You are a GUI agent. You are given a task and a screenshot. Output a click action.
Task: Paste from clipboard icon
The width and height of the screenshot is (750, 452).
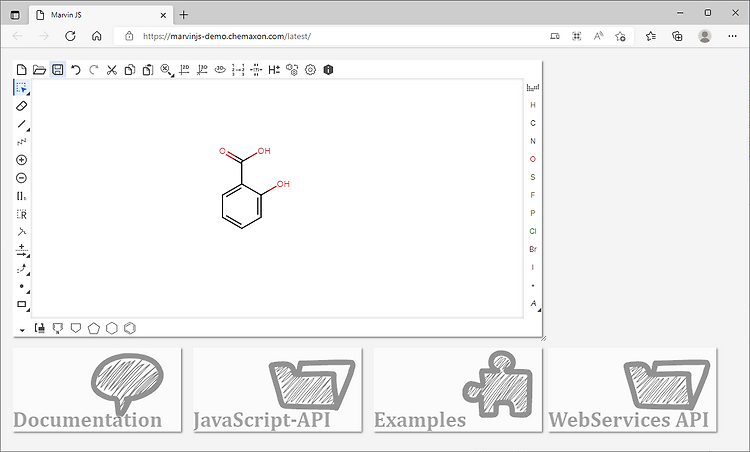(x=148, y=70)
